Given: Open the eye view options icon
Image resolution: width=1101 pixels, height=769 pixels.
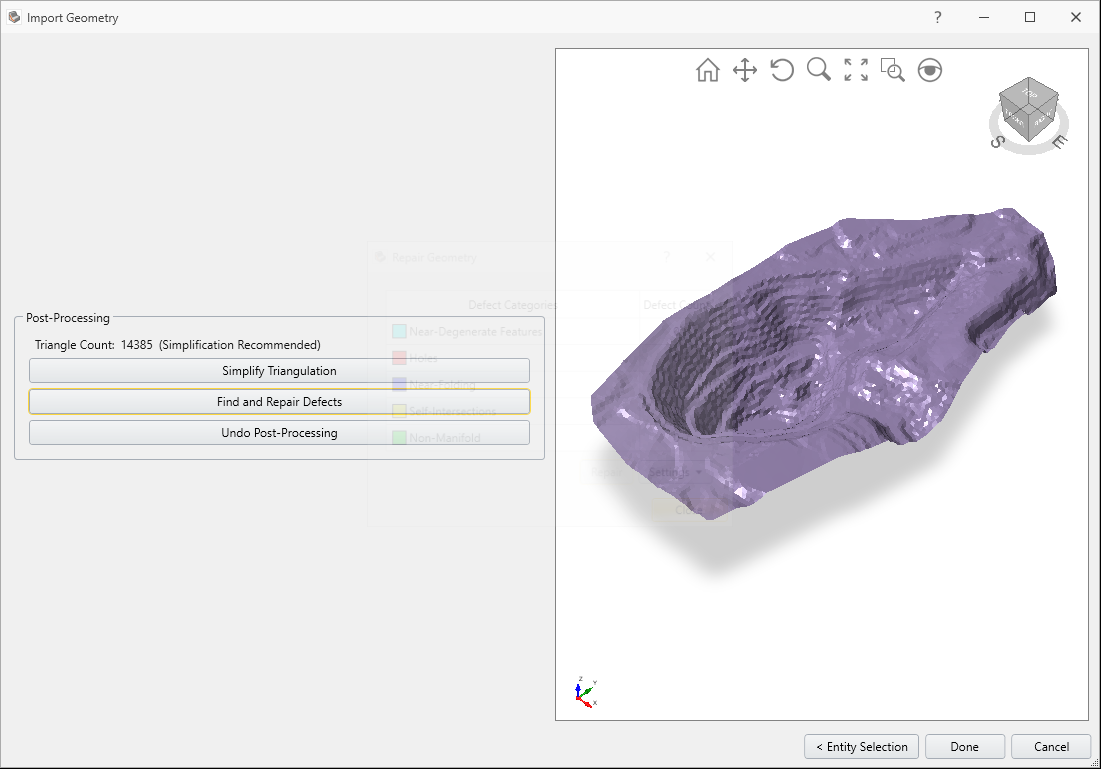Looking at the screenshot, I should pos(930,70).
